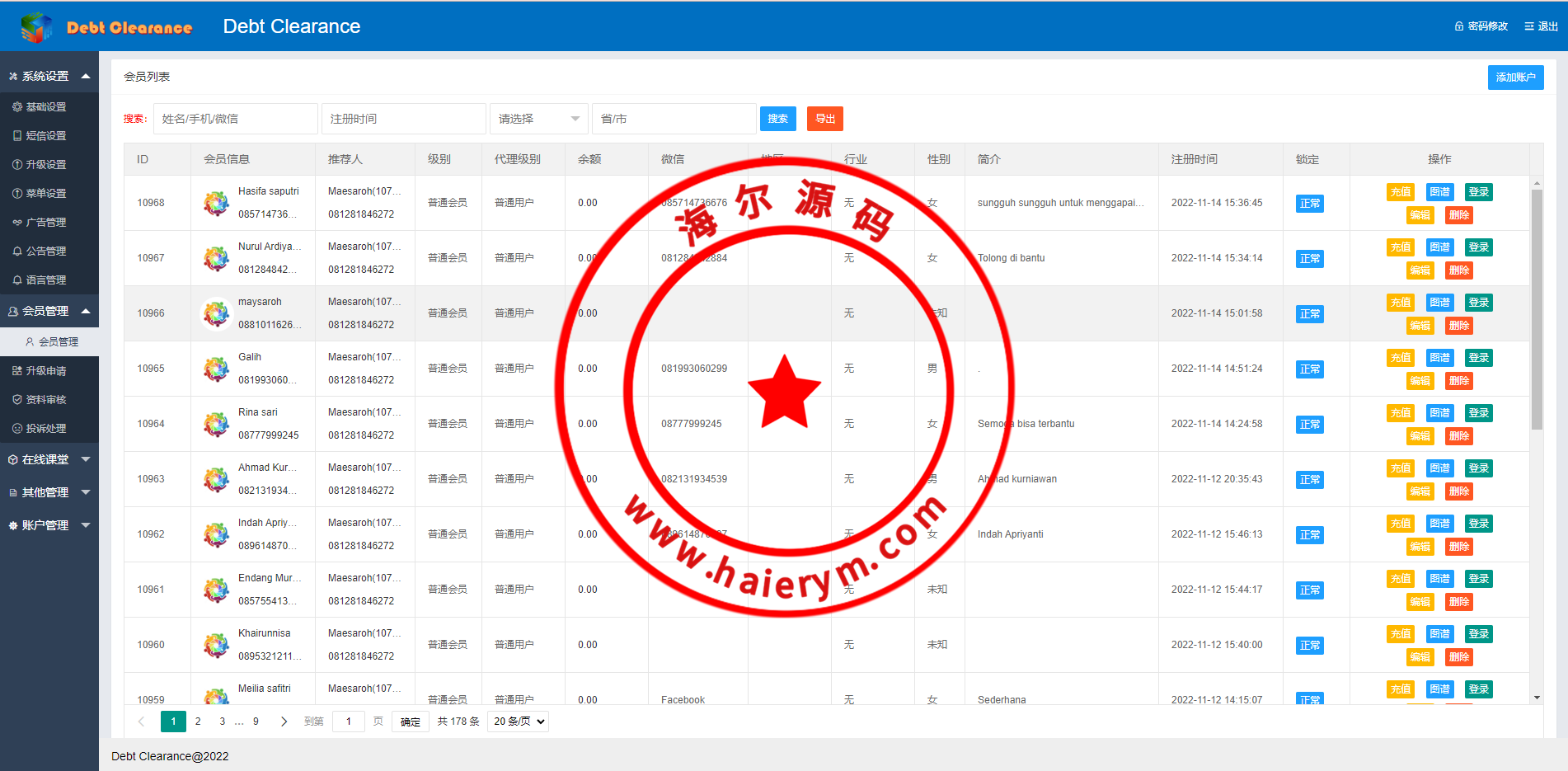Click the 退出 logout icon

1529,26
